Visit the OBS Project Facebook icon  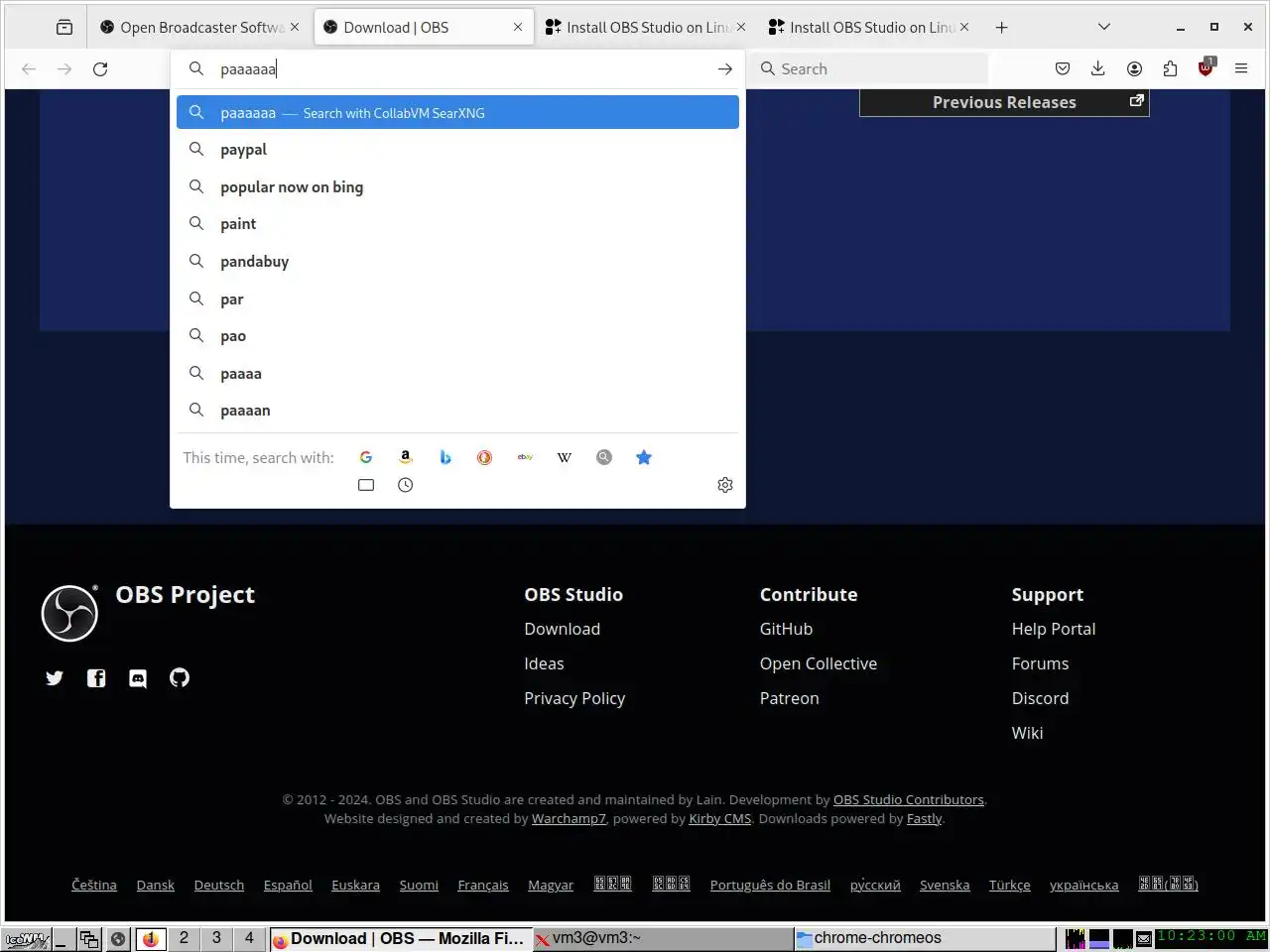[x=96, y=678]
